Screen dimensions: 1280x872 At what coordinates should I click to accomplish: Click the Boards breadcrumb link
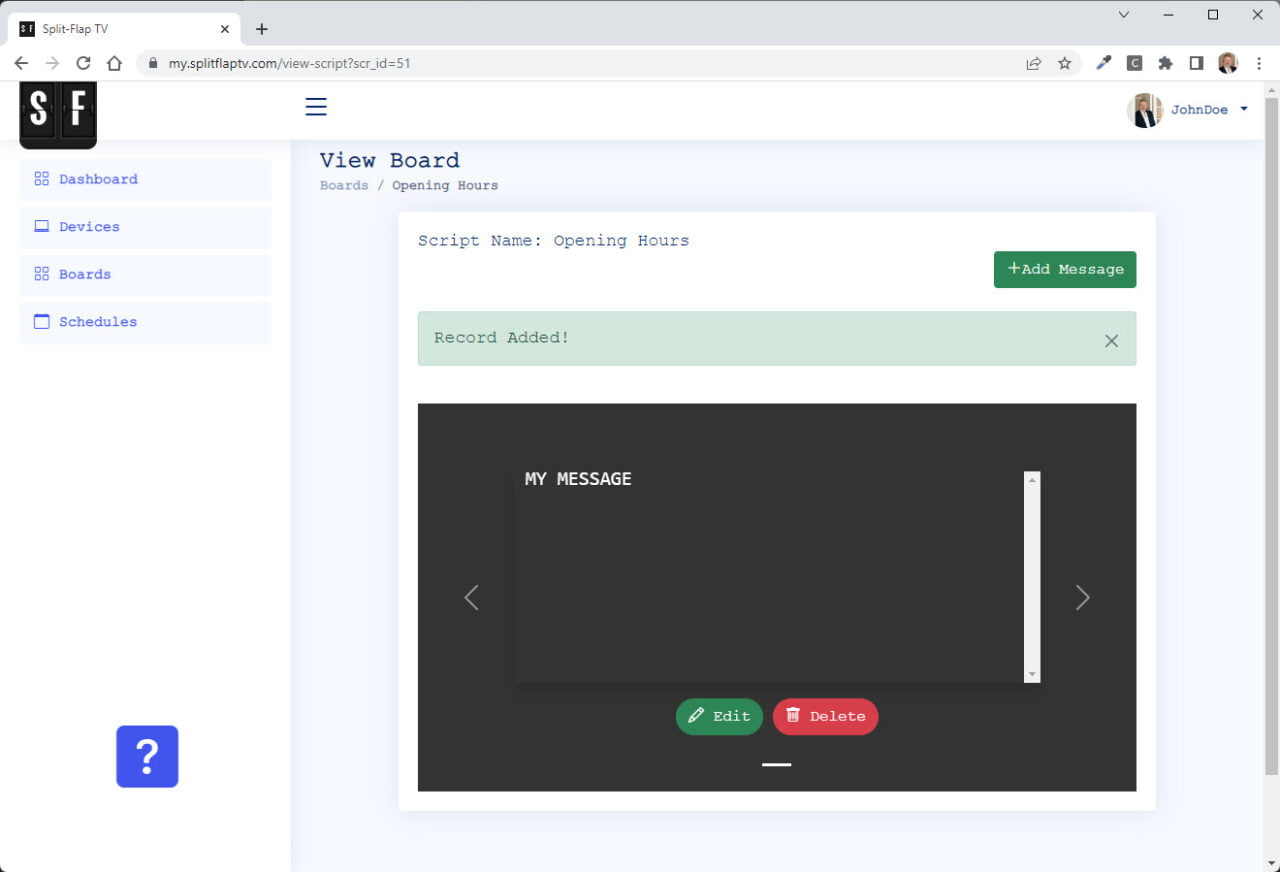tap(344, 186)
